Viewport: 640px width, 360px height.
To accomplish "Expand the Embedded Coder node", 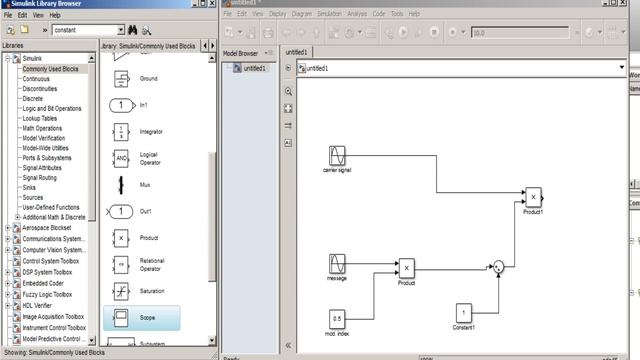I will [7, 283].
